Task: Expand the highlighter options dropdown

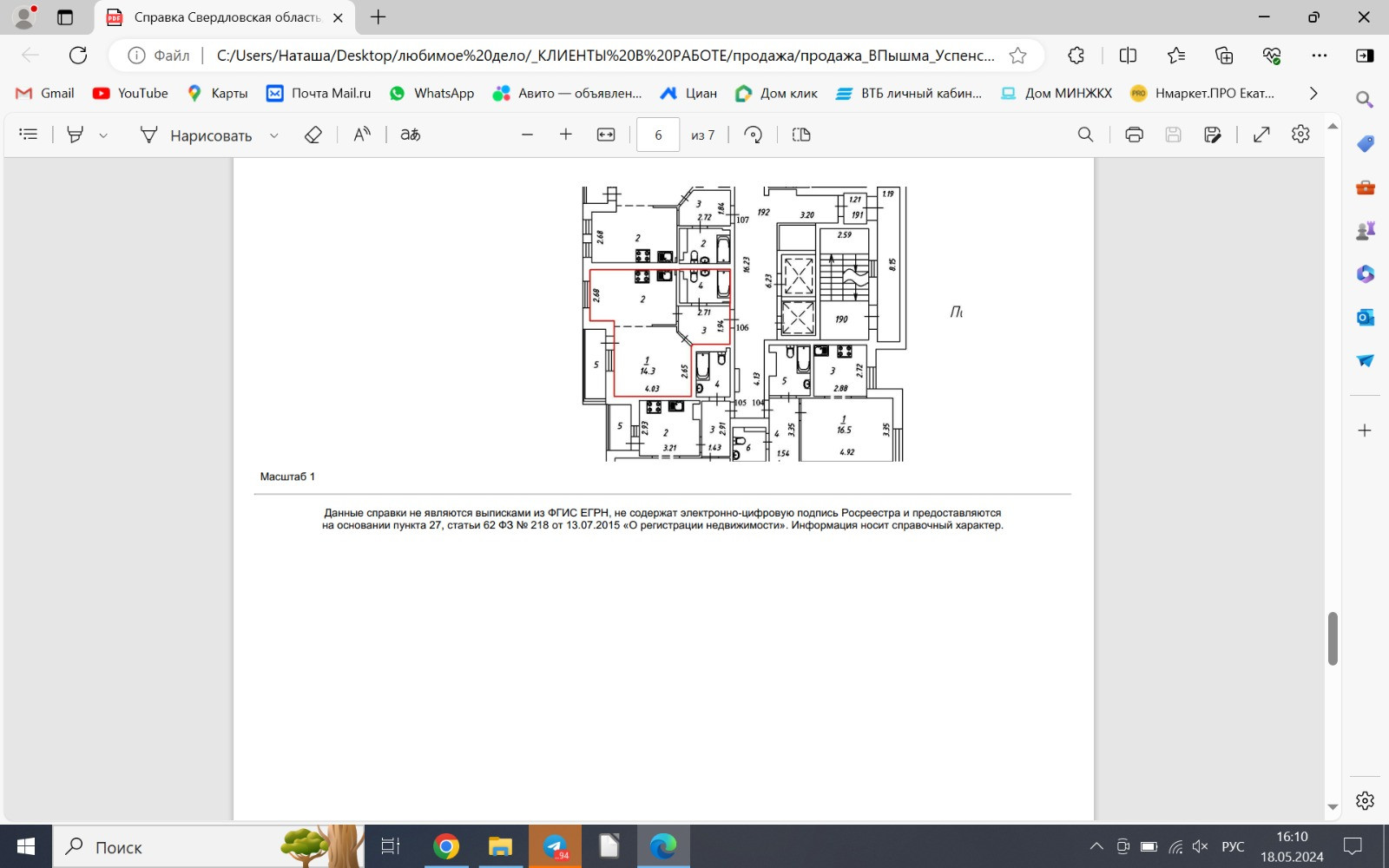Action: point(103,135)
